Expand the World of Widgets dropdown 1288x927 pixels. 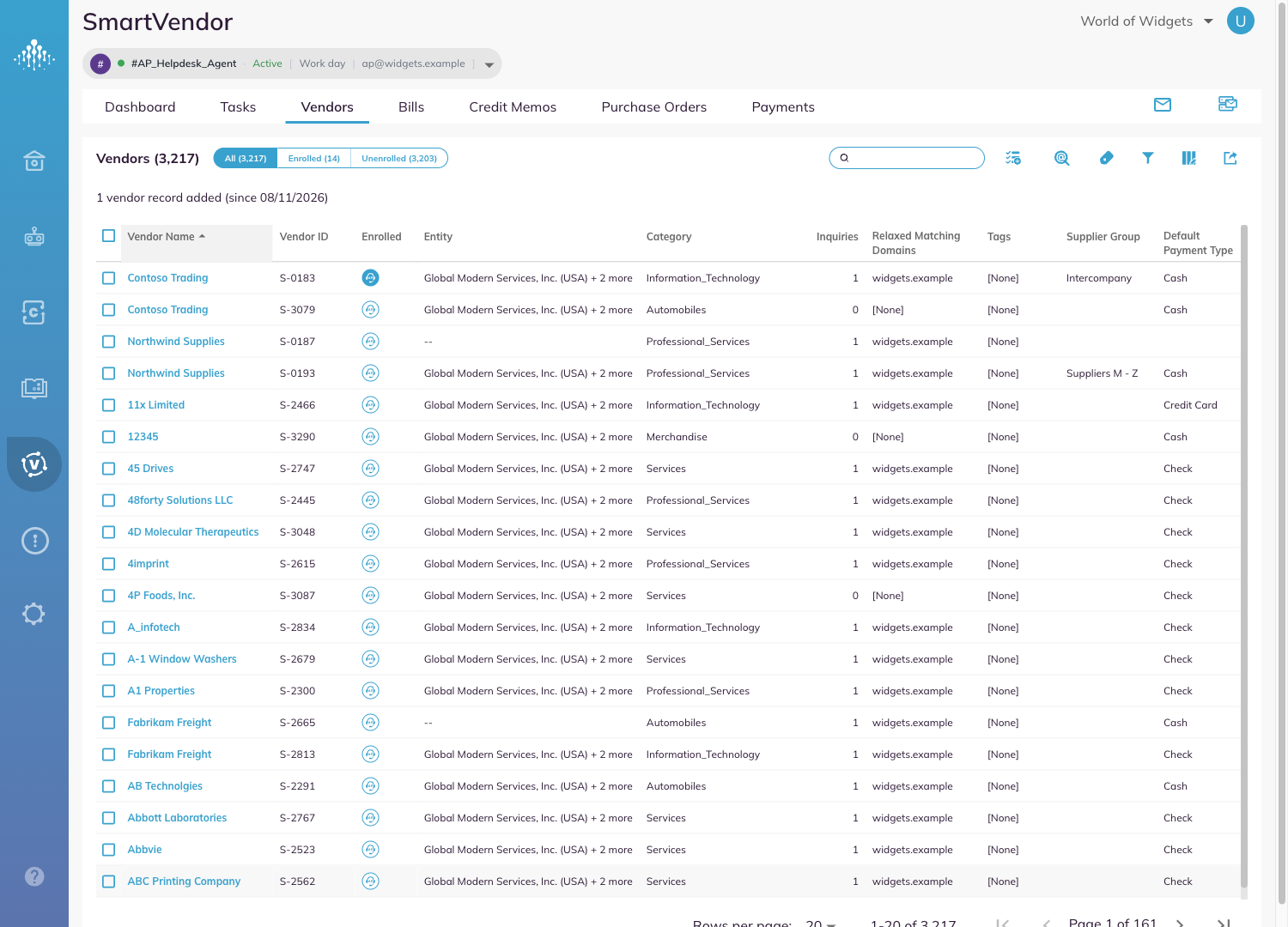pyautogui.click(x=1208, y=21)
